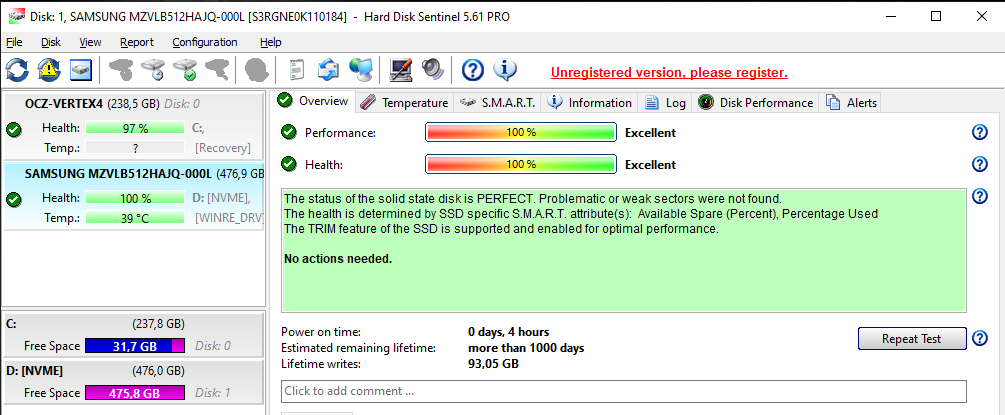Click the speaker sound toolbar icon
Screen dimensions: 1005x415
[x=433, y=69]
